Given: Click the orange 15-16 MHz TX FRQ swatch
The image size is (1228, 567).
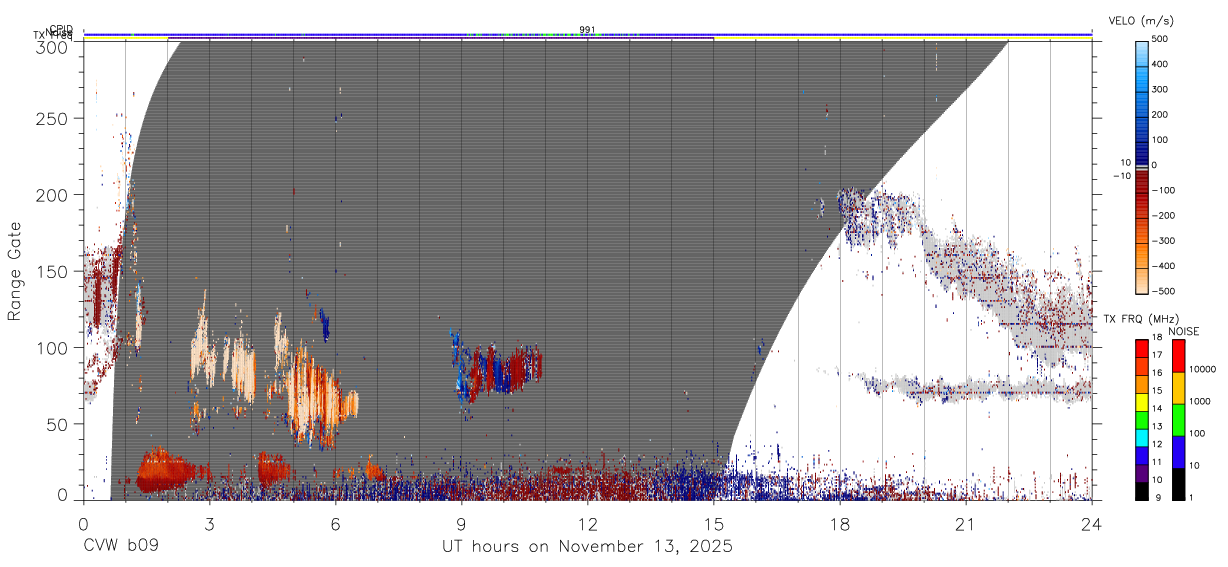Looking at the screenshot, I should (x=1142, y=384).
